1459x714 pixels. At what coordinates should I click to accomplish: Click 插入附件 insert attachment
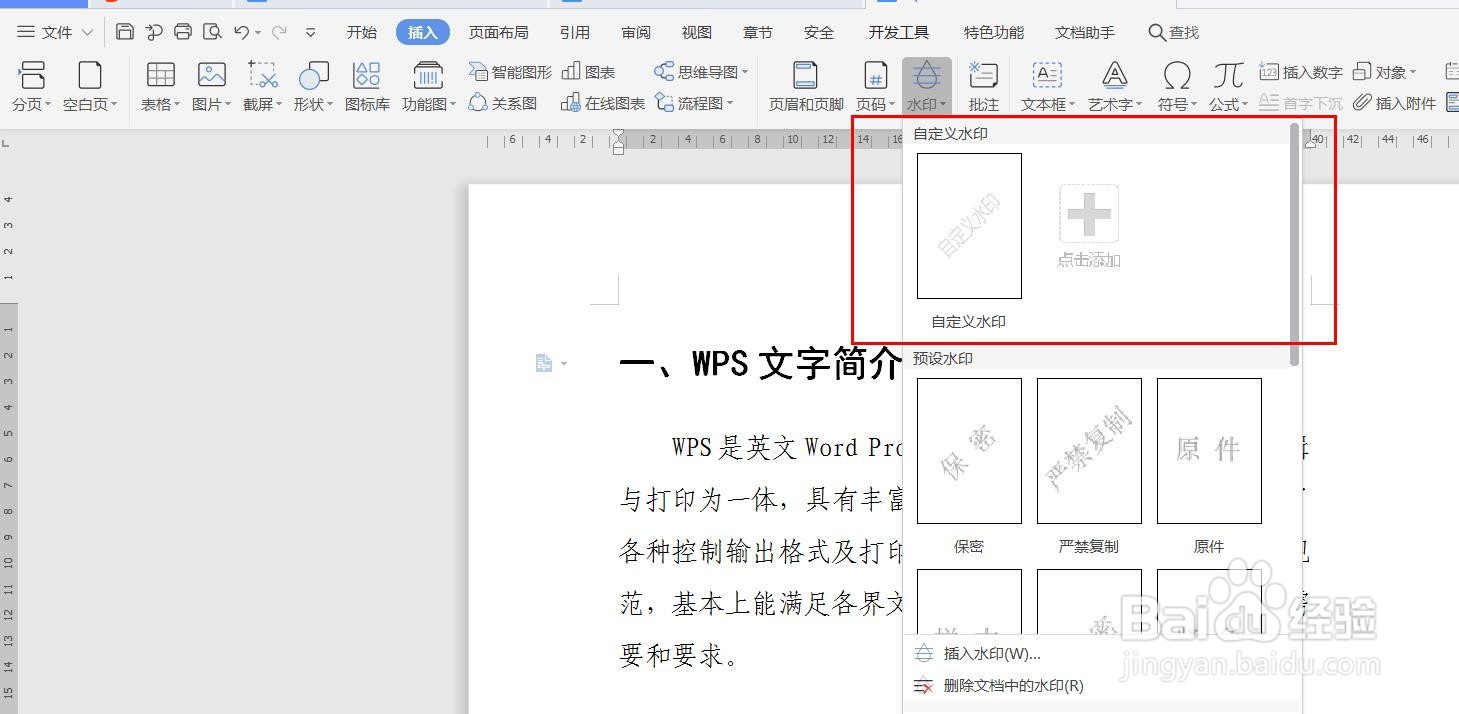[x=1395, y=103]
